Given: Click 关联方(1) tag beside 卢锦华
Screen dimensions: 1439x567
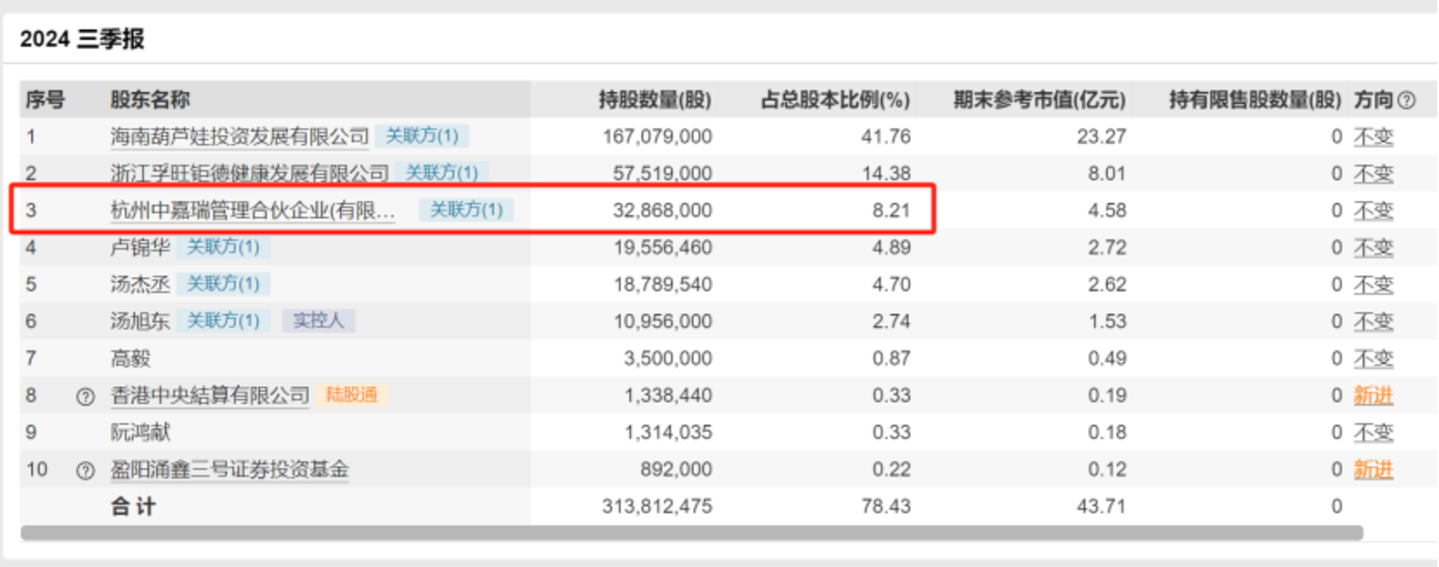Looking at the screenshot, I should click(223, 247).
